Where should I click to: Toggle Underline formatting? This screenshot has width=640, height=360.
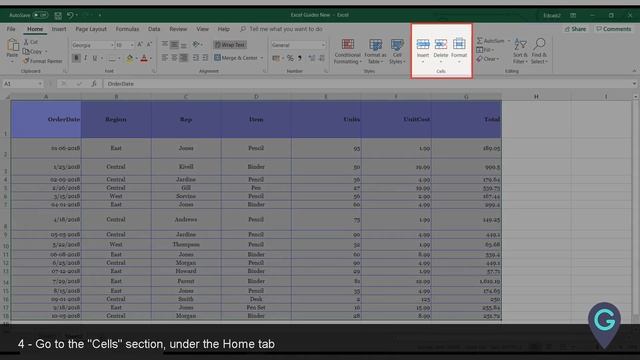pos(95,58)
